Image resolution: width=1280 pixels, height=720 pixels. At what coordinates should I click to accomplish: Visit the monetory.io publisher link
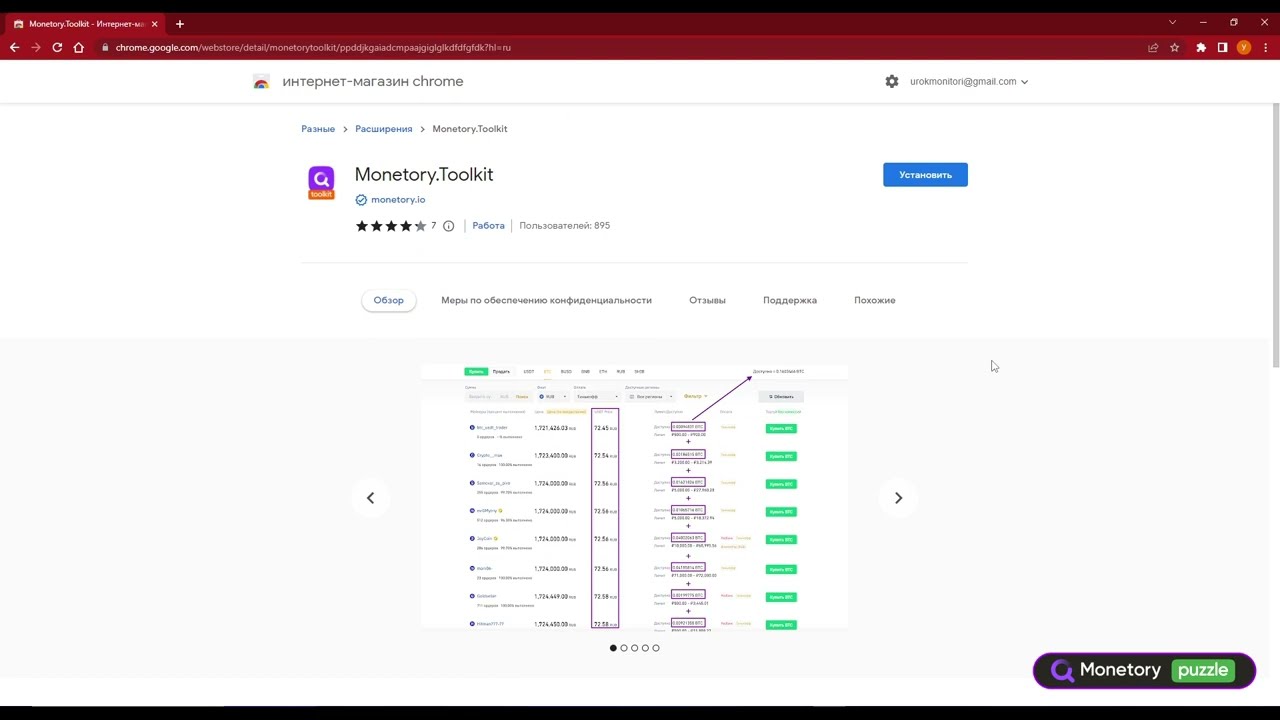pyautogui.click(x=398, y=200)
